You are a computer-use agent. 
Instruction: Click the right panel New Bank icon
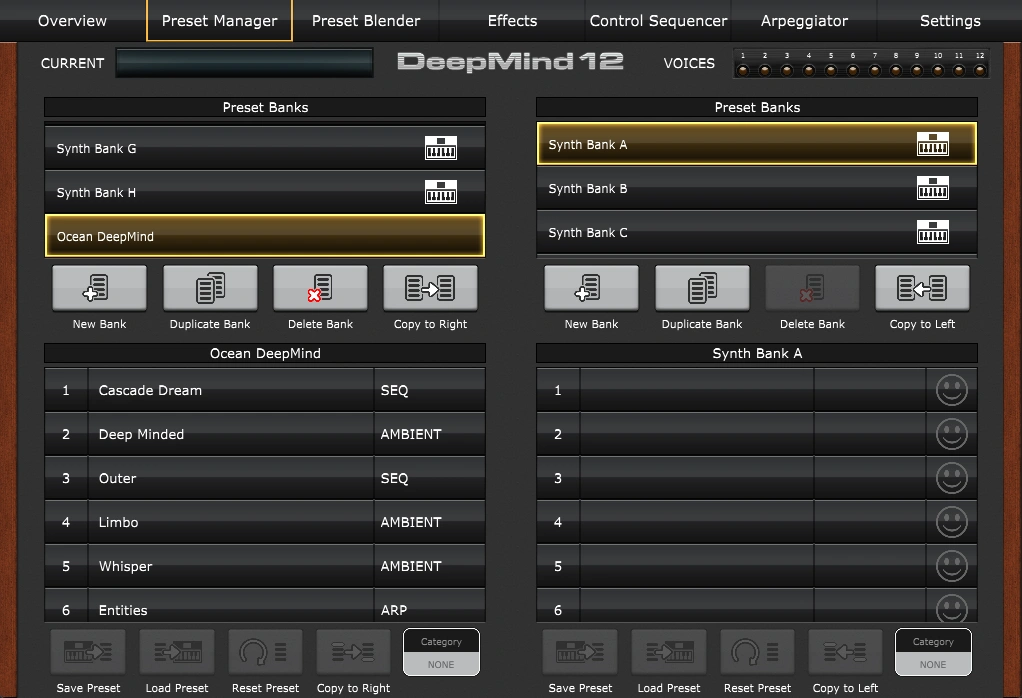[x=591, y=288]
